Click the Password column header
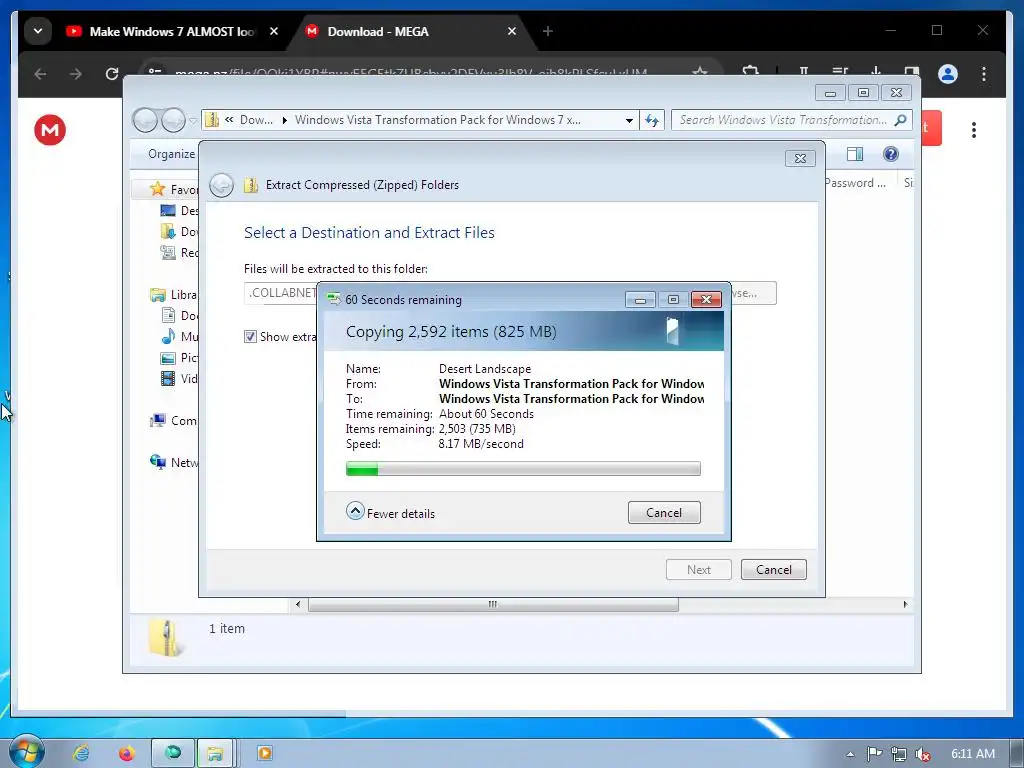 point(858,183)
